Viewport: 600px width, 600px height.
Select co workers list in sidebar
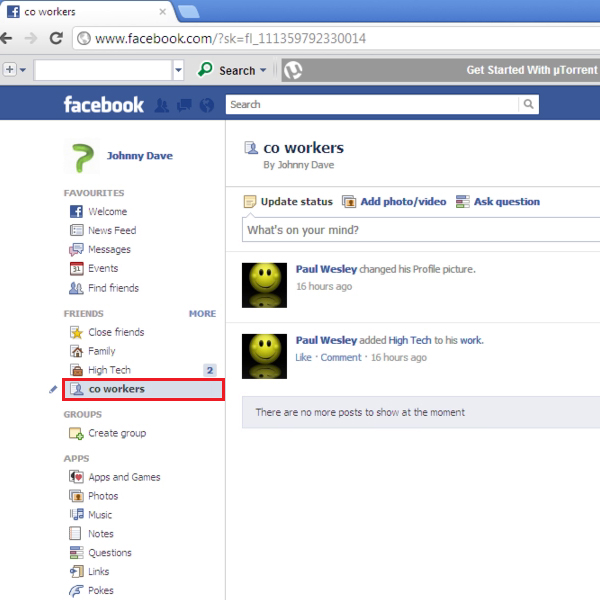click(143, 389)
